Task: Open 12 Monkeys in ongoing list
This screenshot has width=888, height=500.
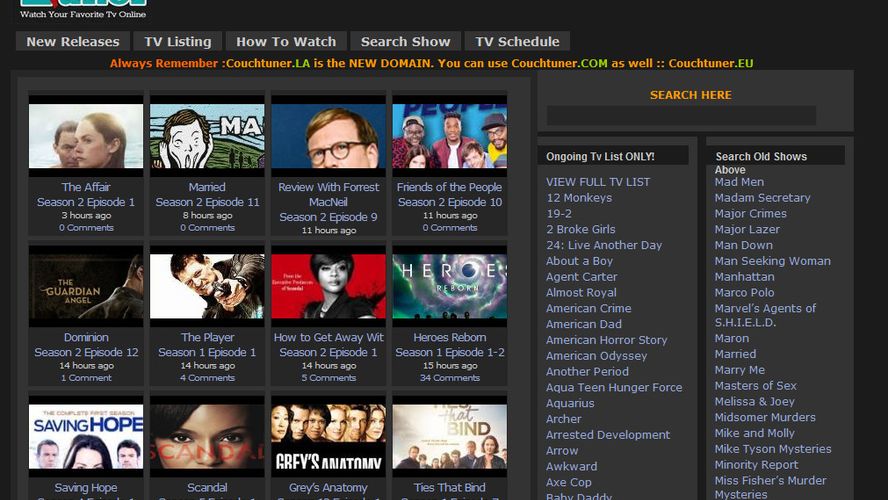Action: tap(579, 198)
